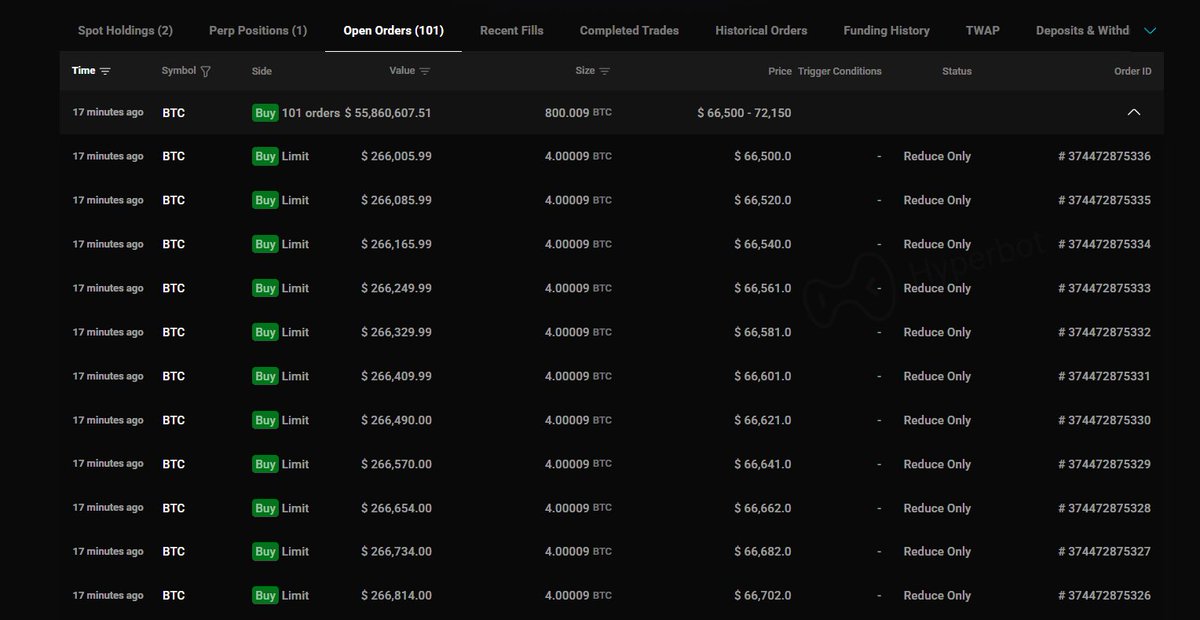Sort by the Value column icon

425,71
